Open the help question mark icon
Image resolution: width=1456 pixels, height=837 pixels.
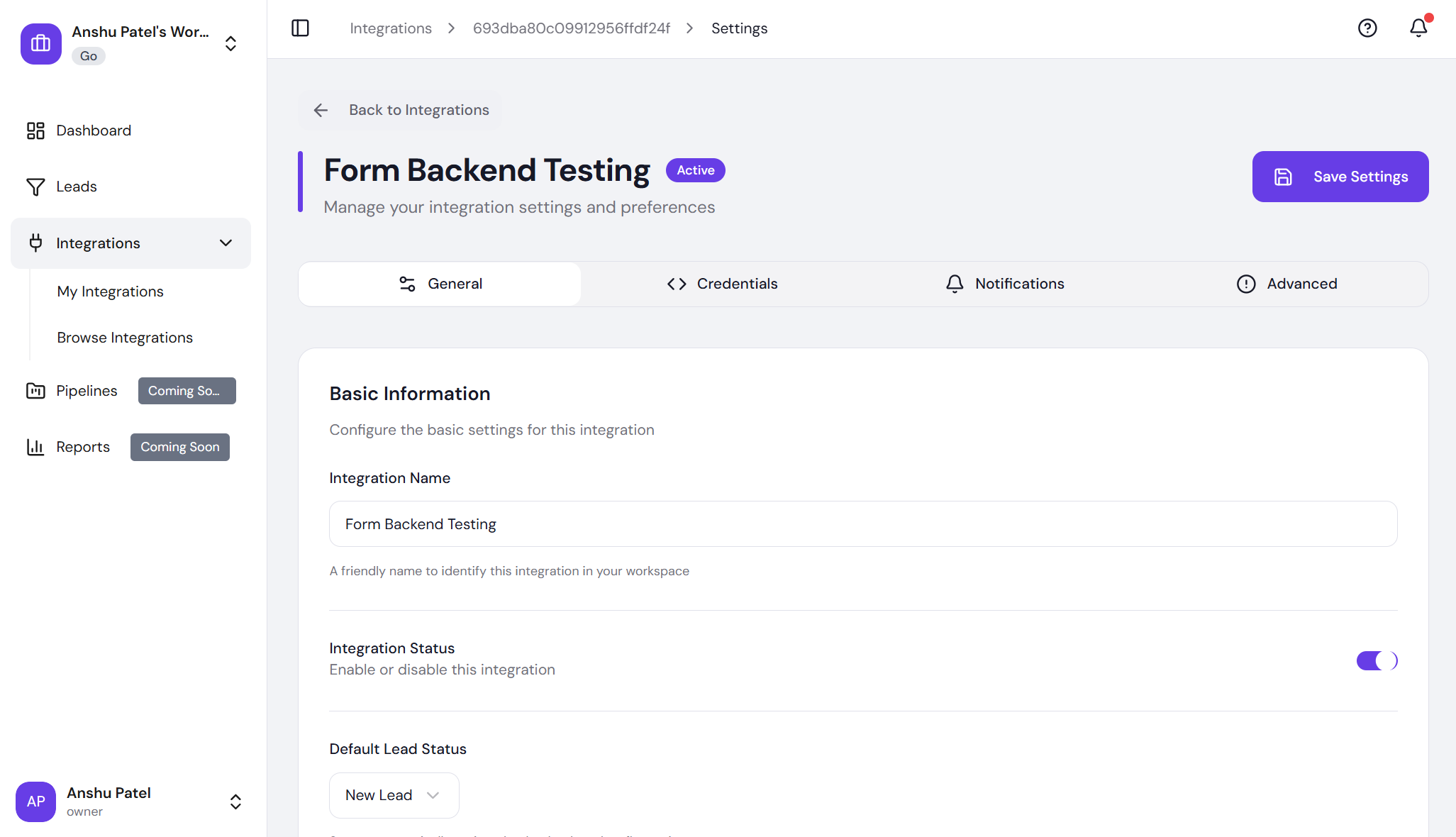point(1367,28)
